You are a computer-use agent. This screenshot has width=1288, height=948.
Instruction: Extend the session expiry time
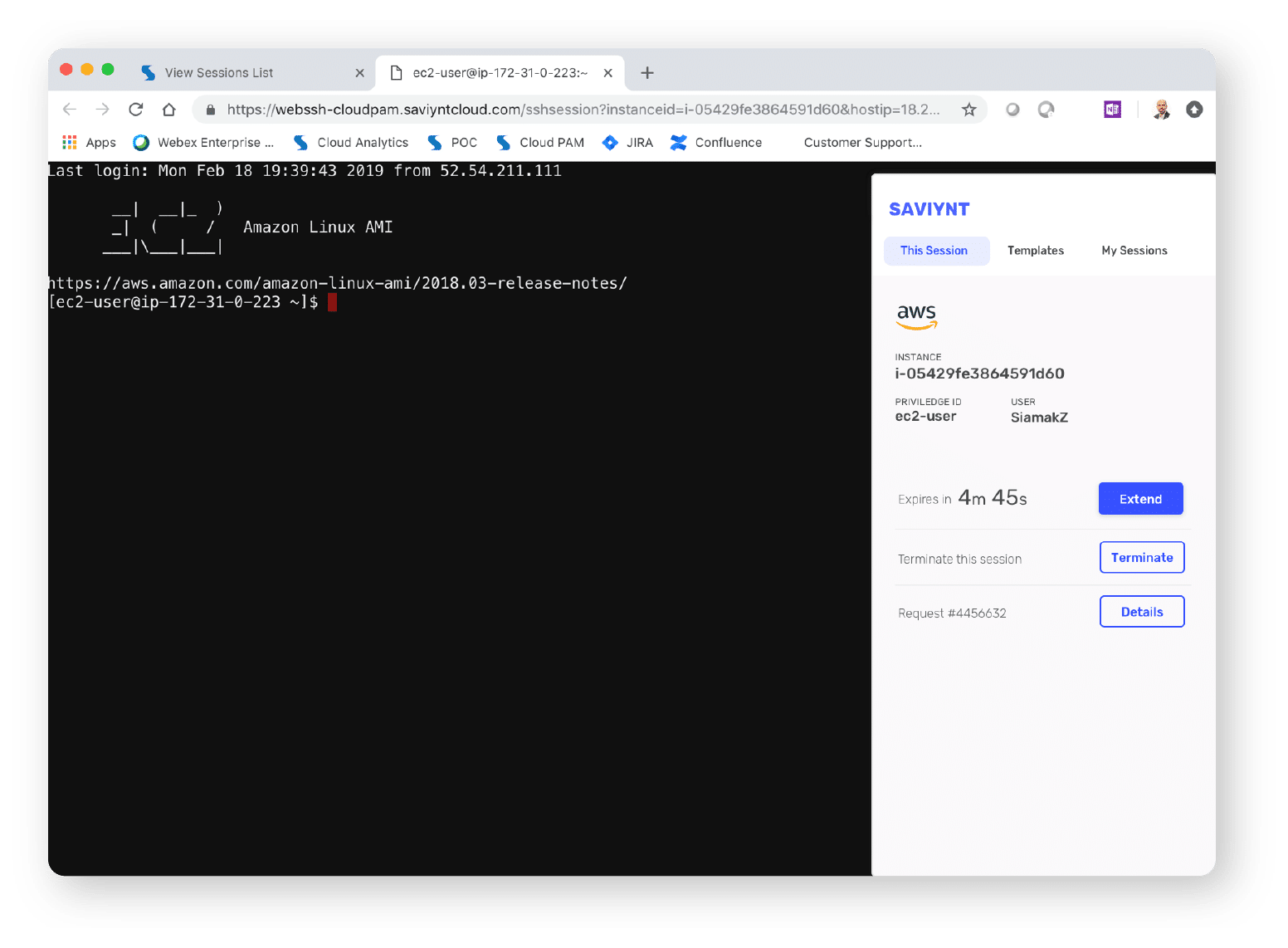coord(1140,499)
